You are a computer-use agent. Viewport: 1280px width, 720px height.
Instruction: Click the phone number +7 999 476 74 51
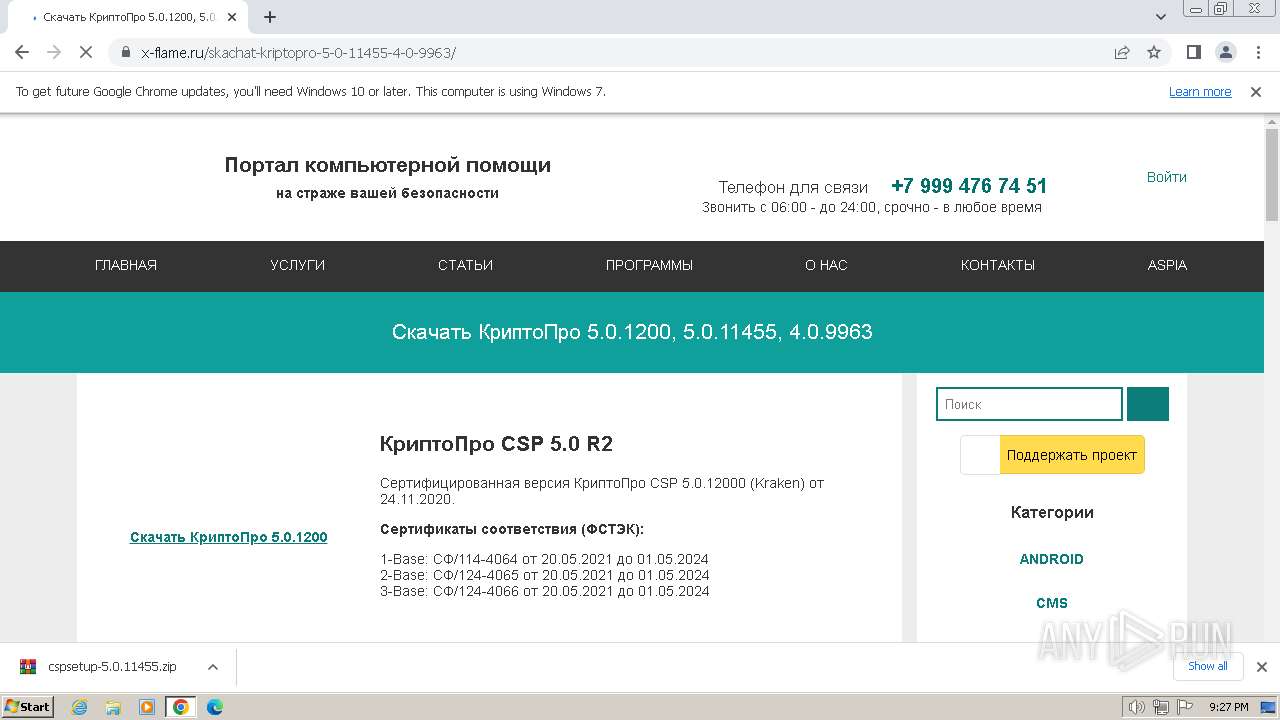969,186
